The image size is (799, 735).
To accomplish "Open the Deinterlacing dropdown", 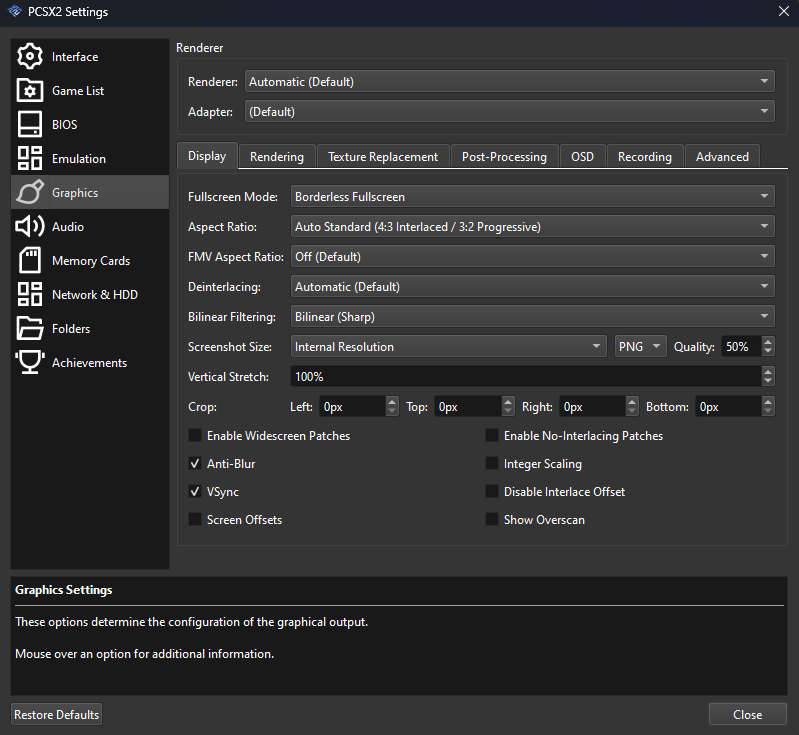I will (x=532, y=286).
